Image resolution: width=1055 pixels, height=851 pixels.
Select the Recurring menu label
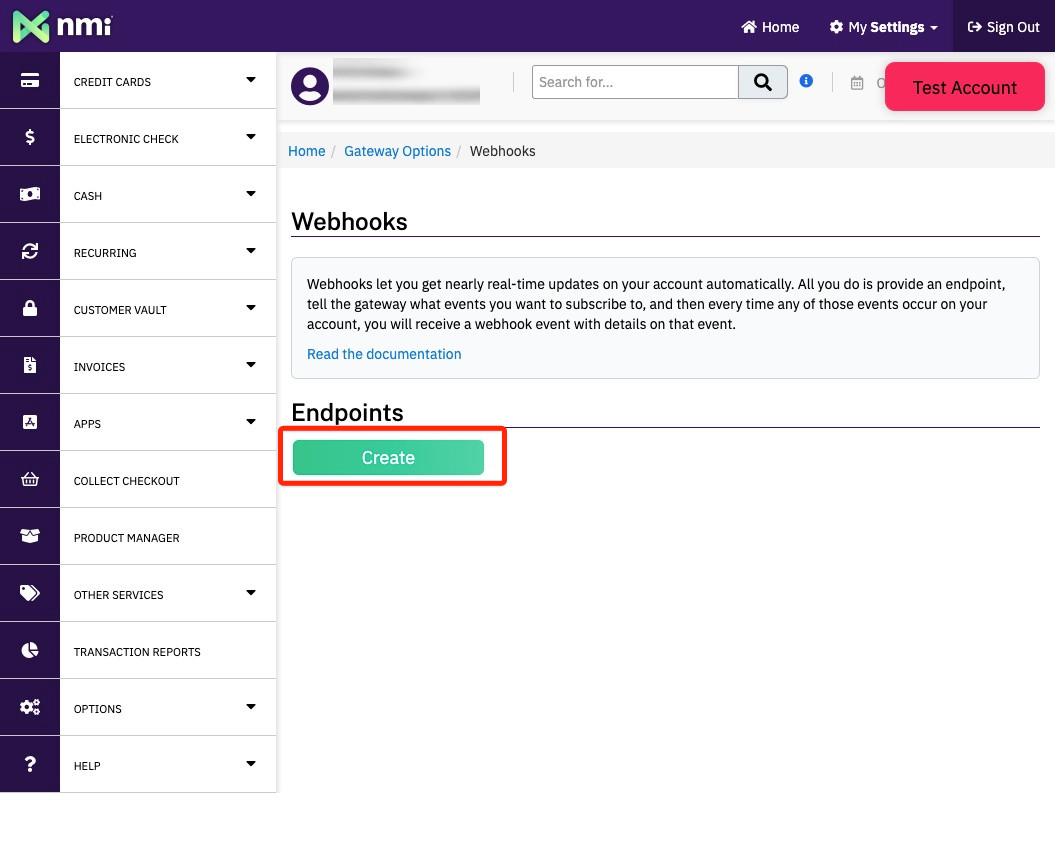105,253
